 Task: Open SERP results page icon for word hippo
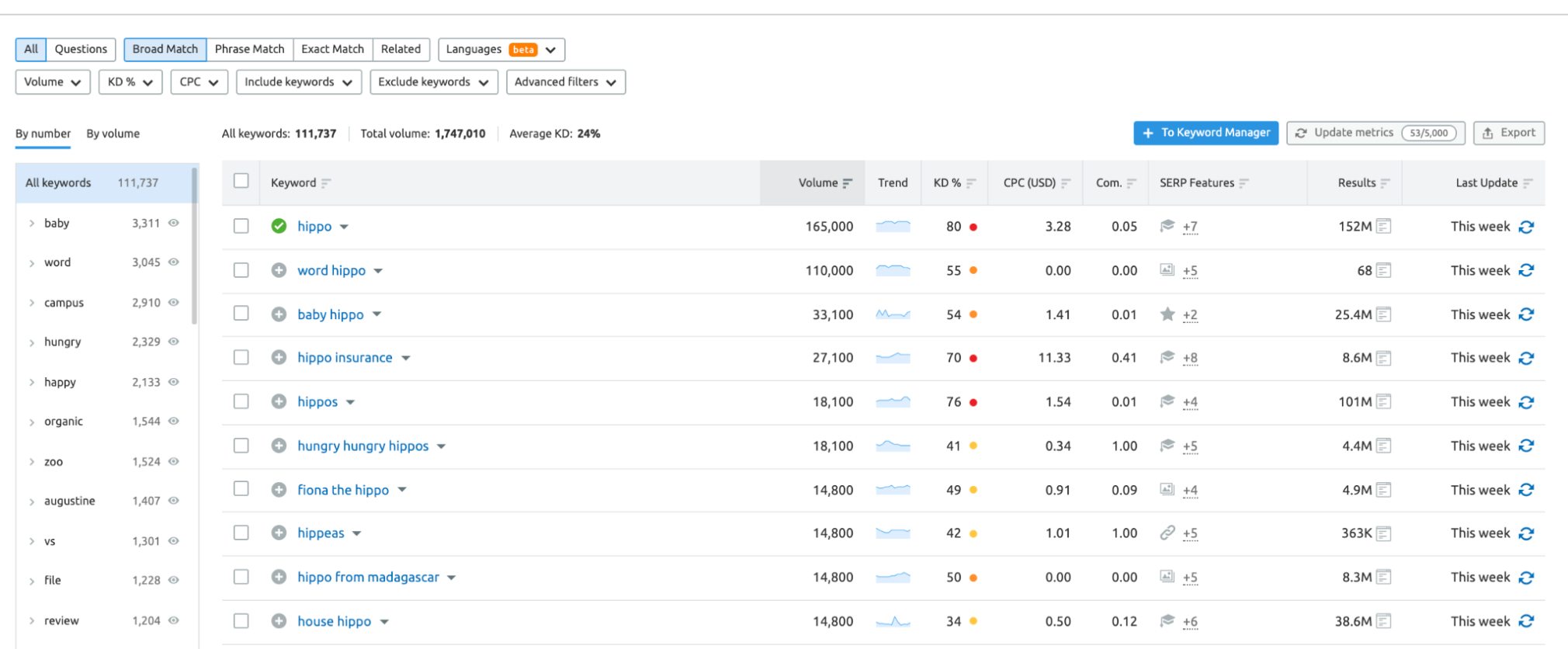(x=1383, y=270)
